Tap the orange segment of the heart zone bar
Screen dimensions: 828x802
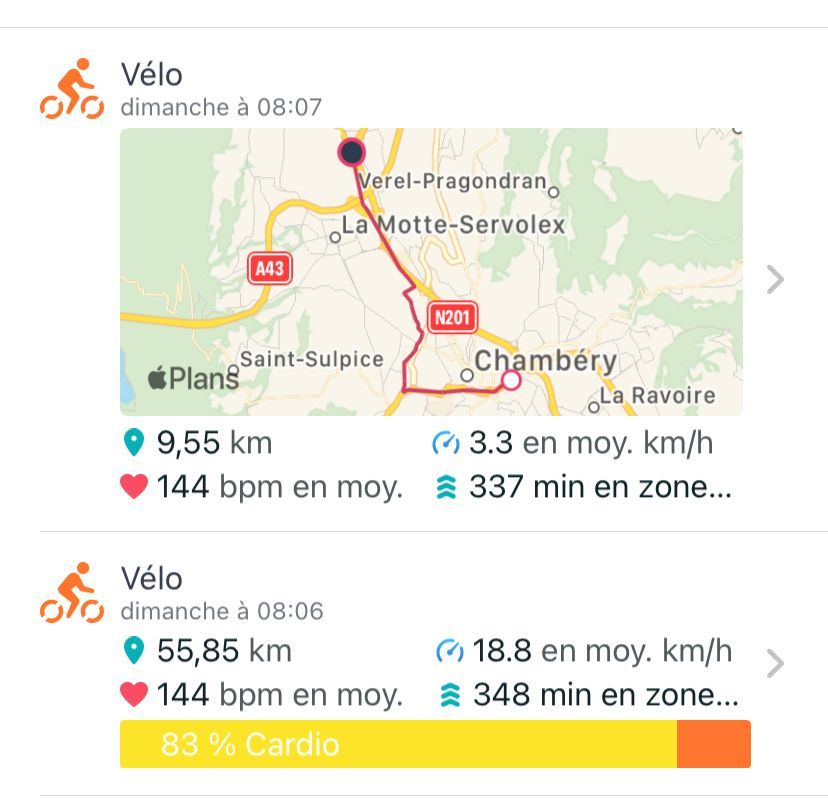pos(713,744)
